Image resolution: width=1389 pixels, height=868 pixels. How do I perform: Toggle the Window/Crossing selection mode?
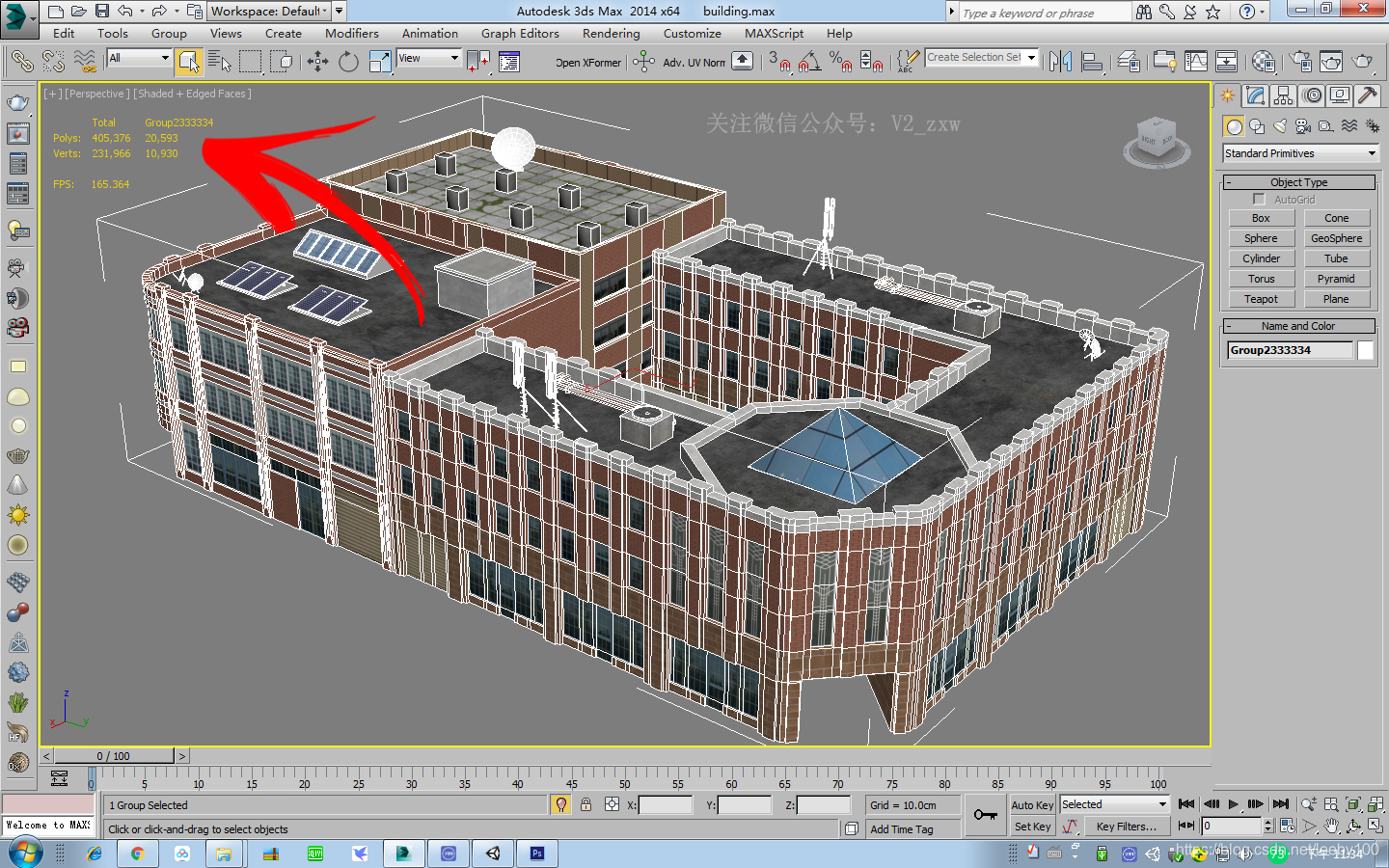point(282,62)
